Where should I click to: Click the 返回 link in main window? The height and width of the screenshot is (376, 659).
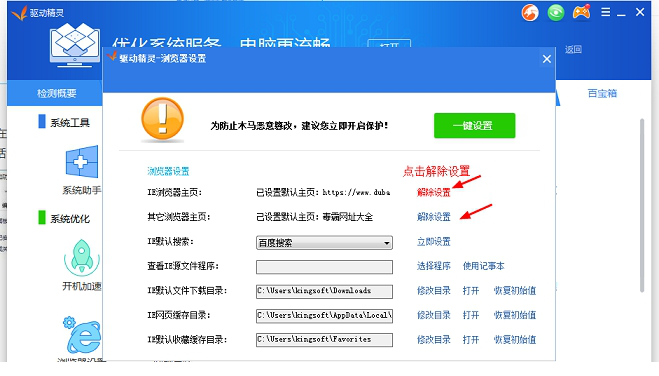(x=573, y=50)
